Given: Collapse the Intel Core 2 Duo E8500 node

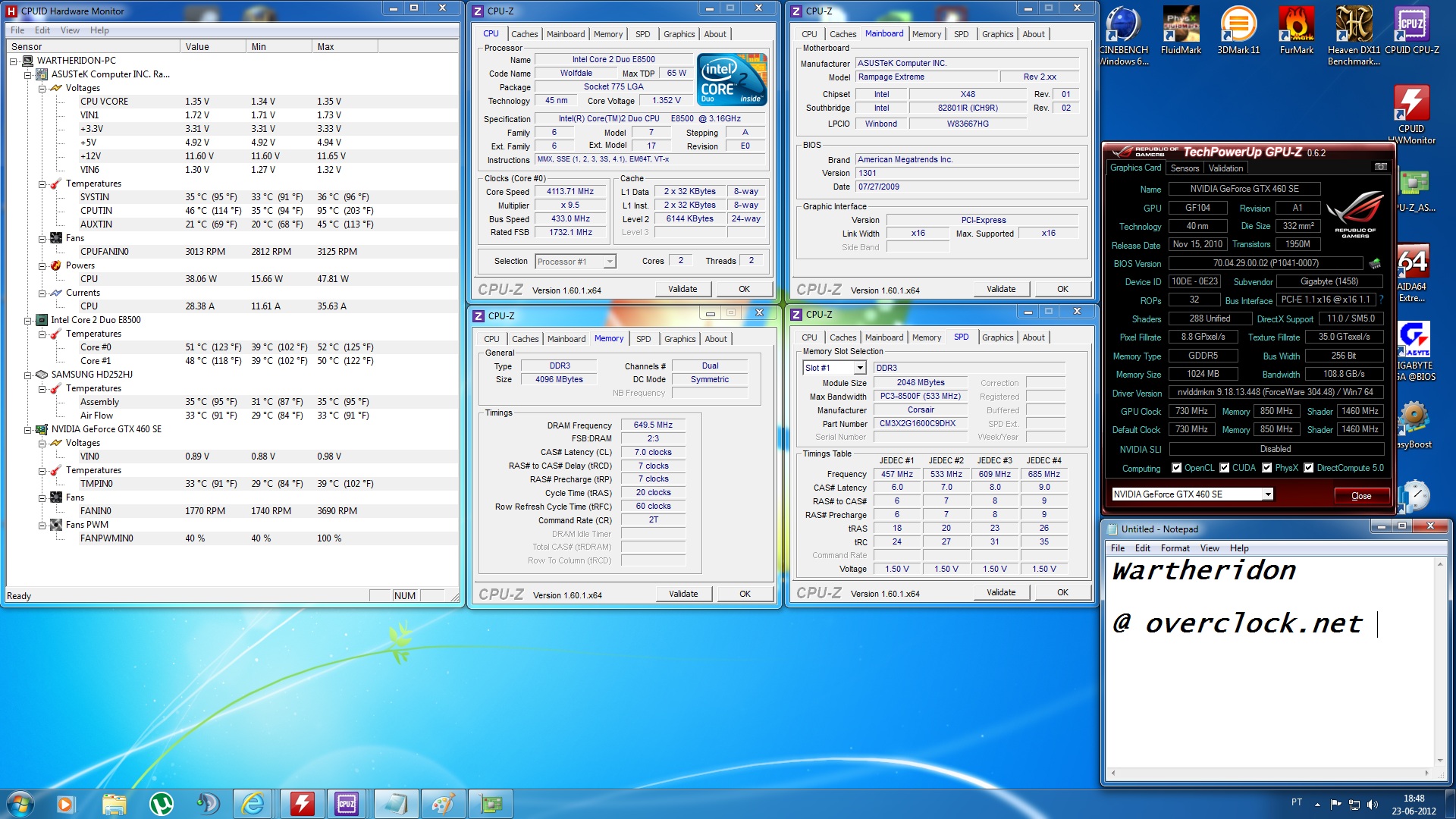Looking at the screenshot, I should point(28,320).
